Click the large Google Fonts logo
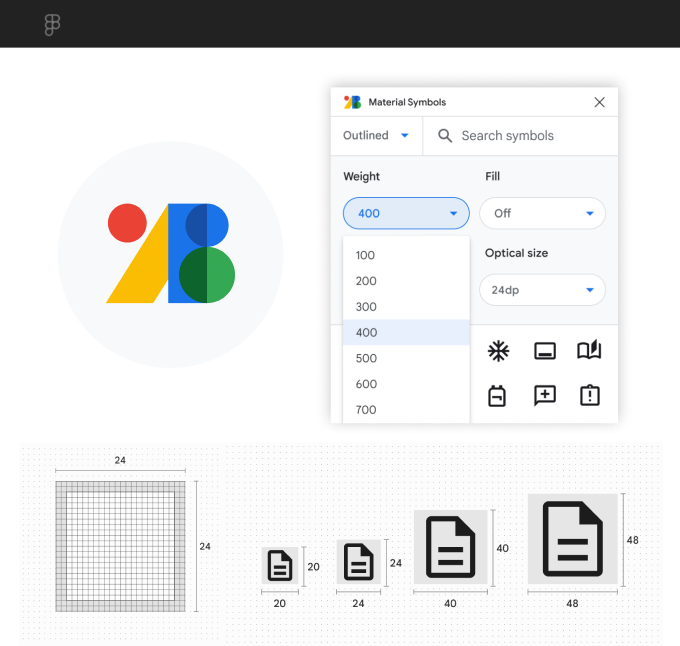This screenshot has height=646, width=680. [171, 254]
